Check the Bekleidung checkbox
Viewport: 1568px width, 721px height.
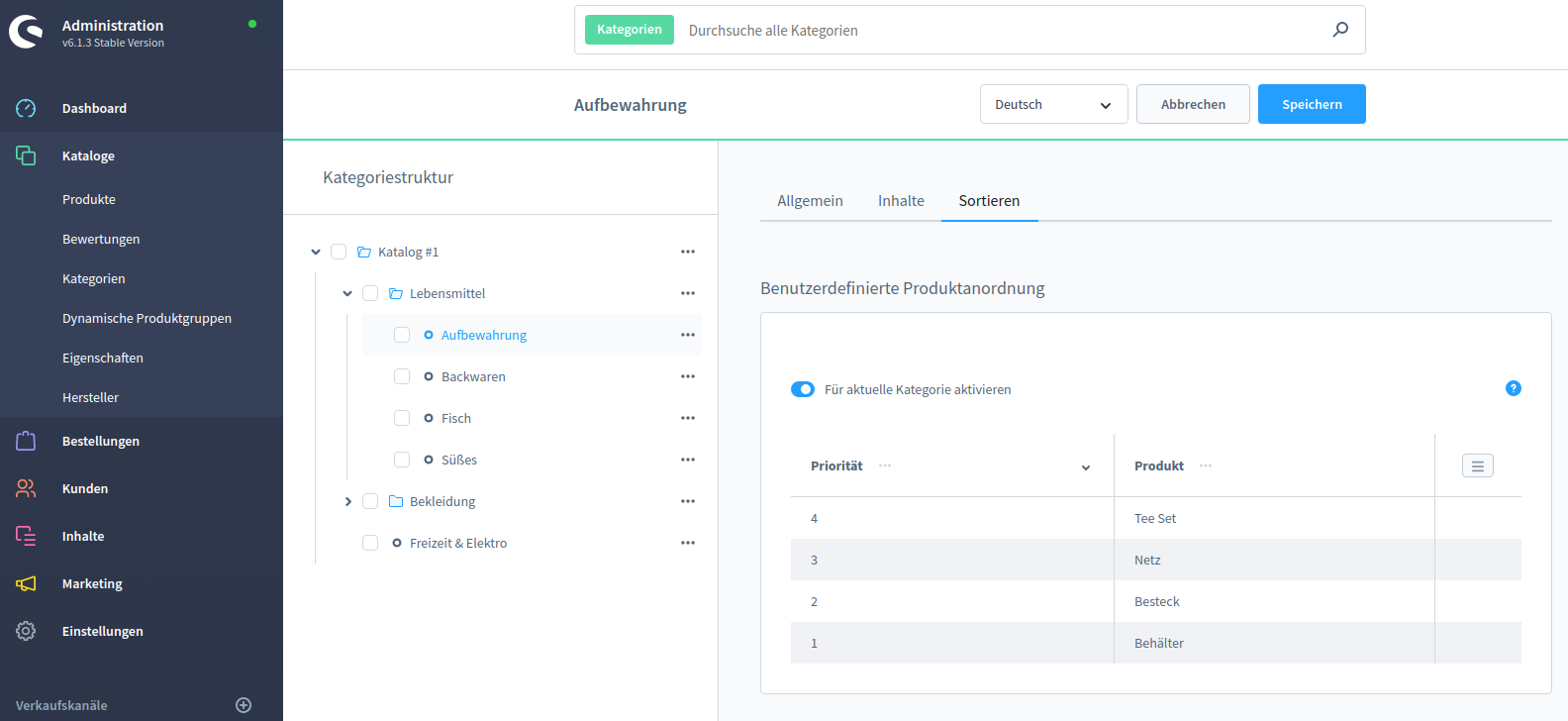(370, 501)
